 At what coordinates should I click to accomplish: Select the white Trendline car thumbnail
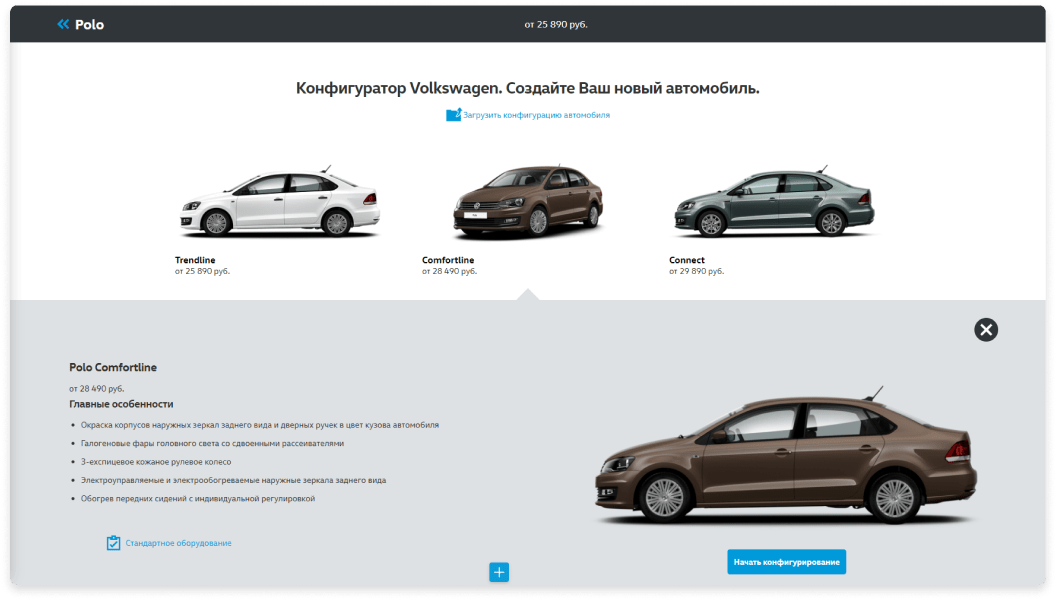[280, 203]
